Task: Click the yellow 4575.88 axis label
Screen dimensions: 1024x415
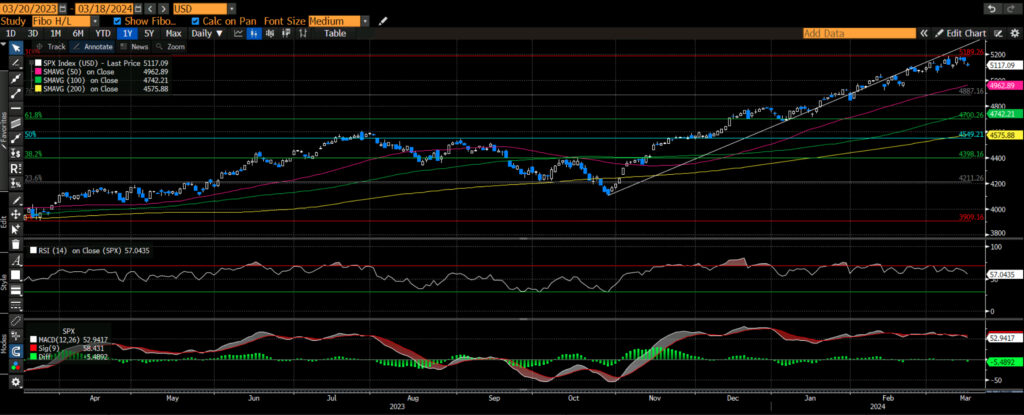Action: point(1002,135)
